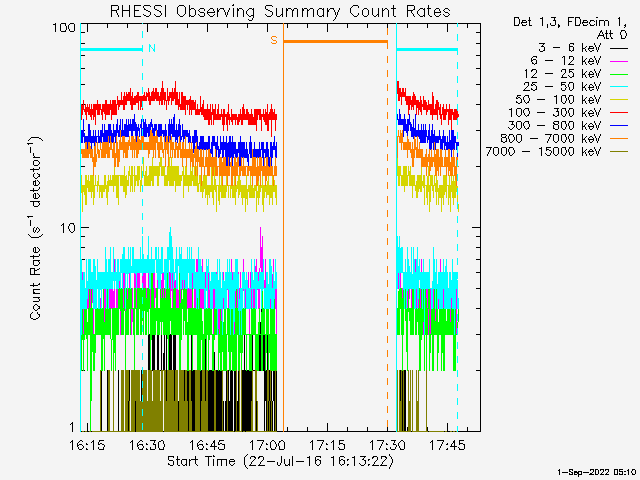Select the '12 - 25 keV' legend label
This screenshot has width=640, height=480.
point(562,74)
